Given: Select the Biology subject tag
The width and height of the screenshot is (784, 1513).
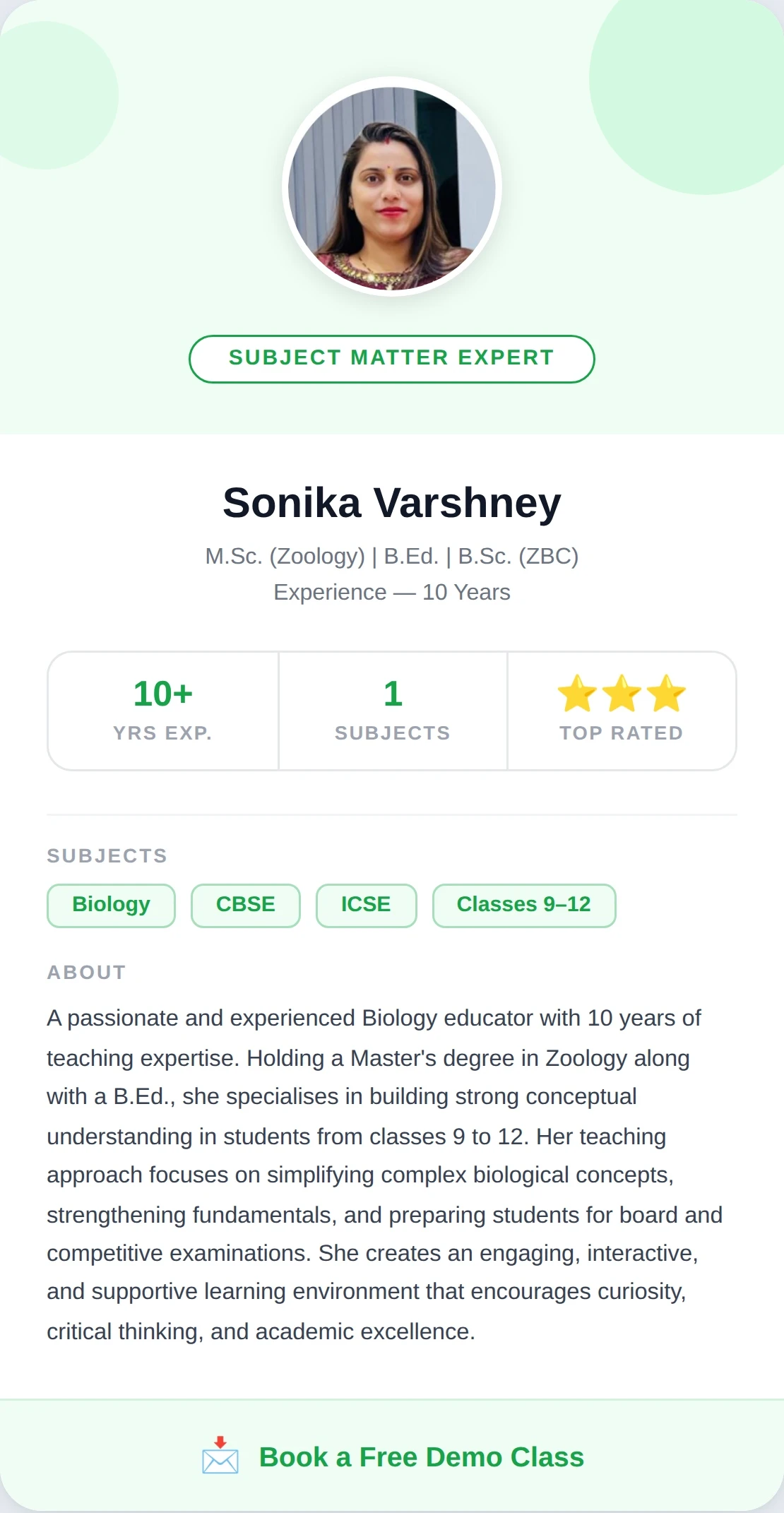Looking at the screenshot, I should click(x=110, y=905).
